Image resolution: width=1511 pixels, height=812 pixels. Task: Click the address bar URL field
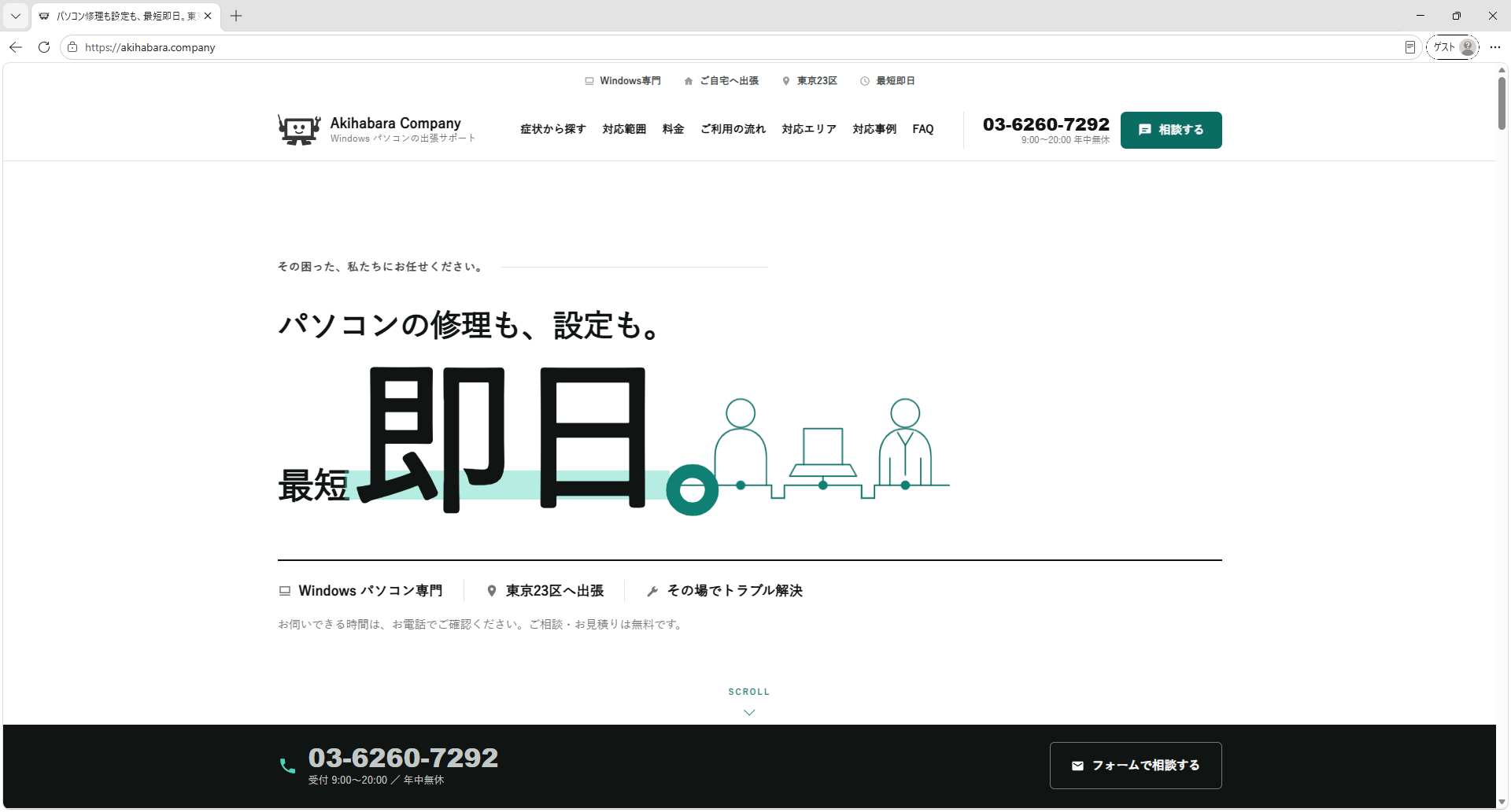point(740,47)
